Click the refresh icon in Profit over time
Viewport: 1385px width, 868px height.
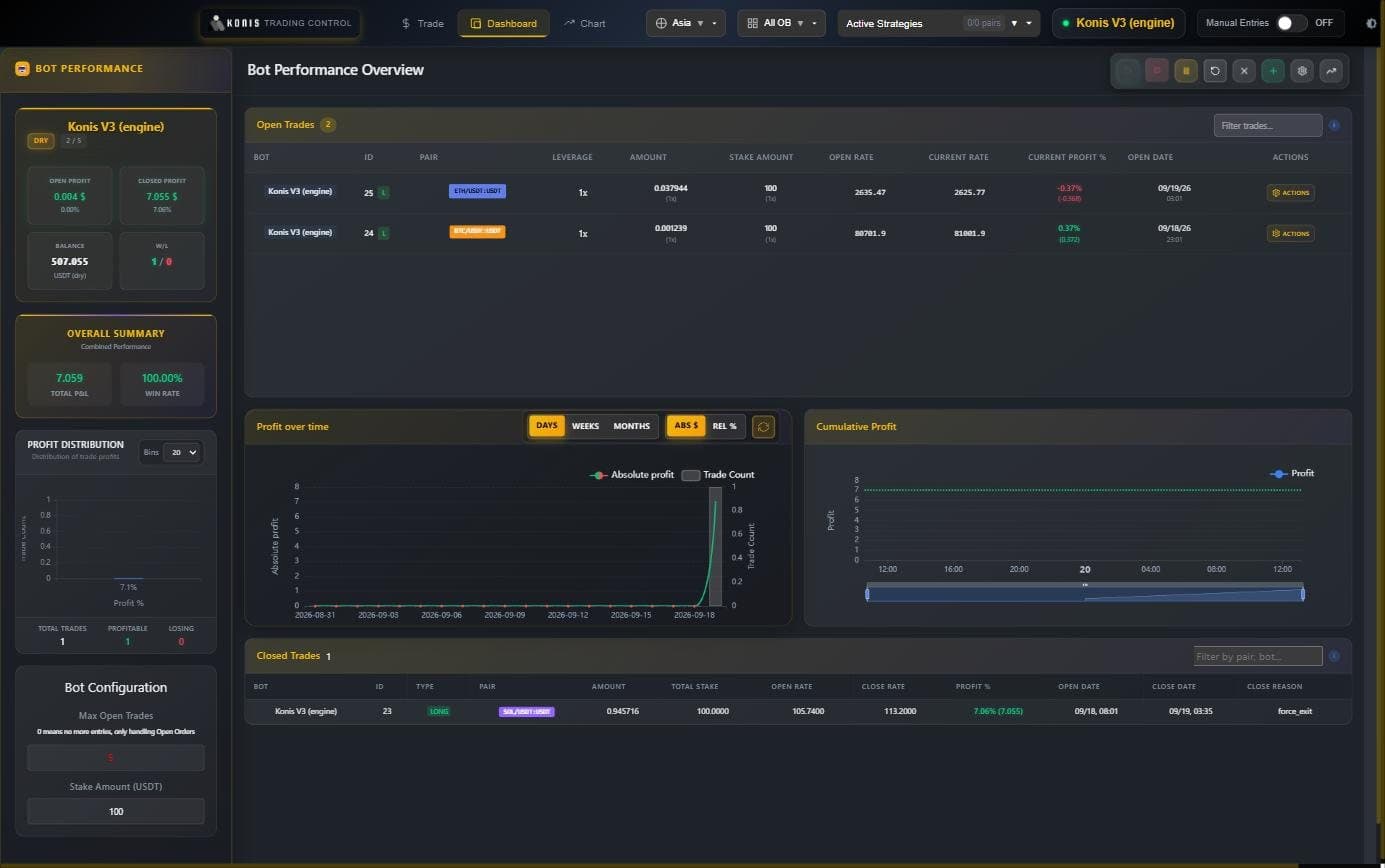tap(763, 426)
